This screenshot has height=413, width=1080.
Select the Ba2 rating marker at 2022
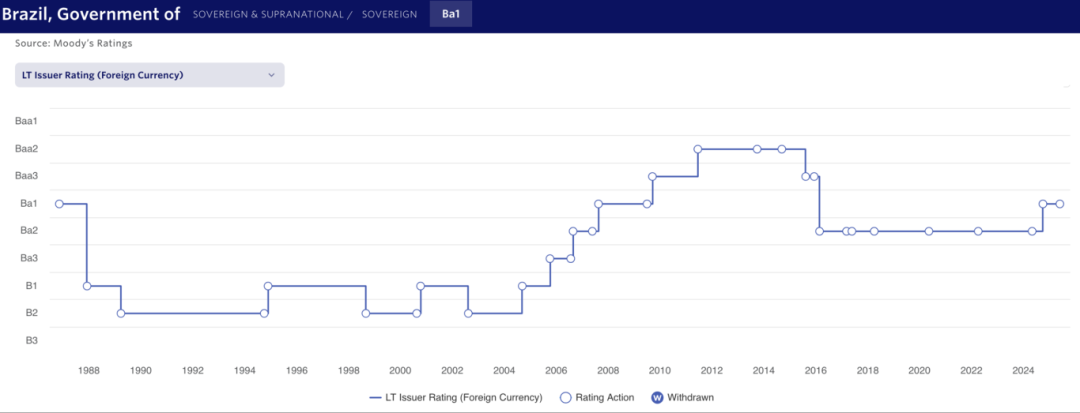pyautogui.click(x=978, y=231)
